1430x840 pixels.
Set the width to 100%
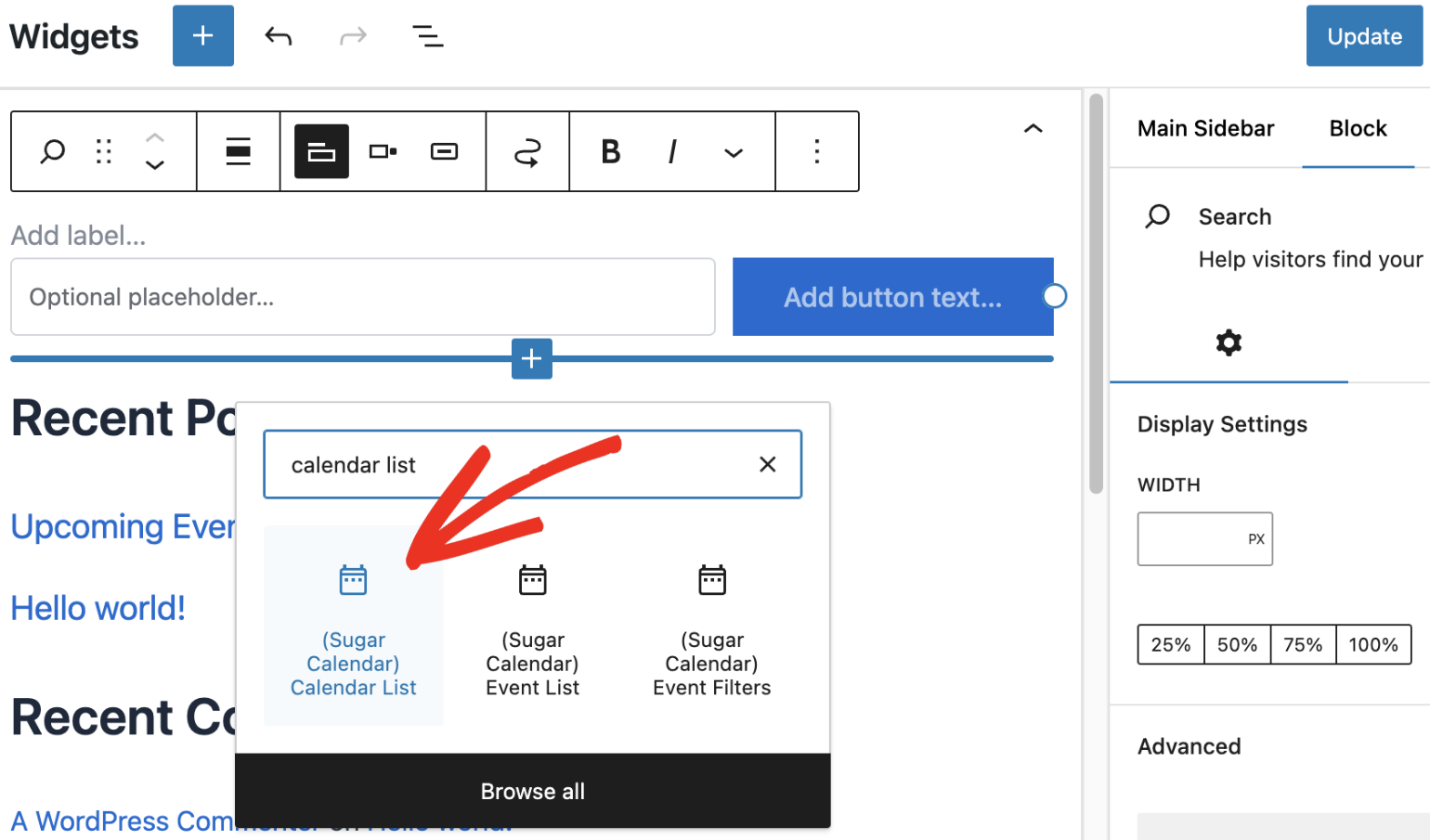1373,644
